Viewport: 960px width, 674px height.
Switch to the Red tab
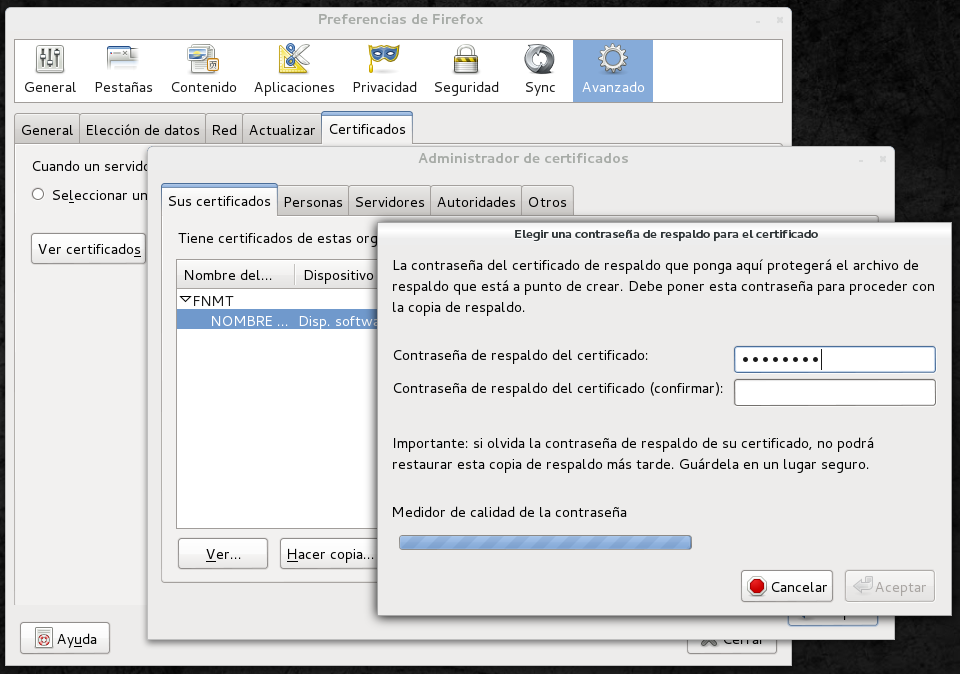point(224,130)
